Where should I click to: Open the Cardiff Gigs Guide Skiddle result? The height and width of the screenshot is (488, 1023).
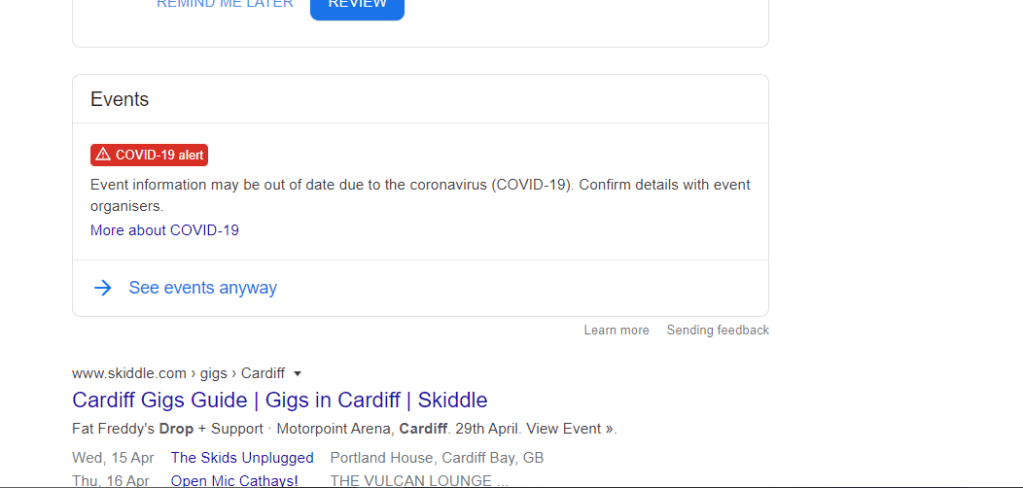[x=279, y=400]
